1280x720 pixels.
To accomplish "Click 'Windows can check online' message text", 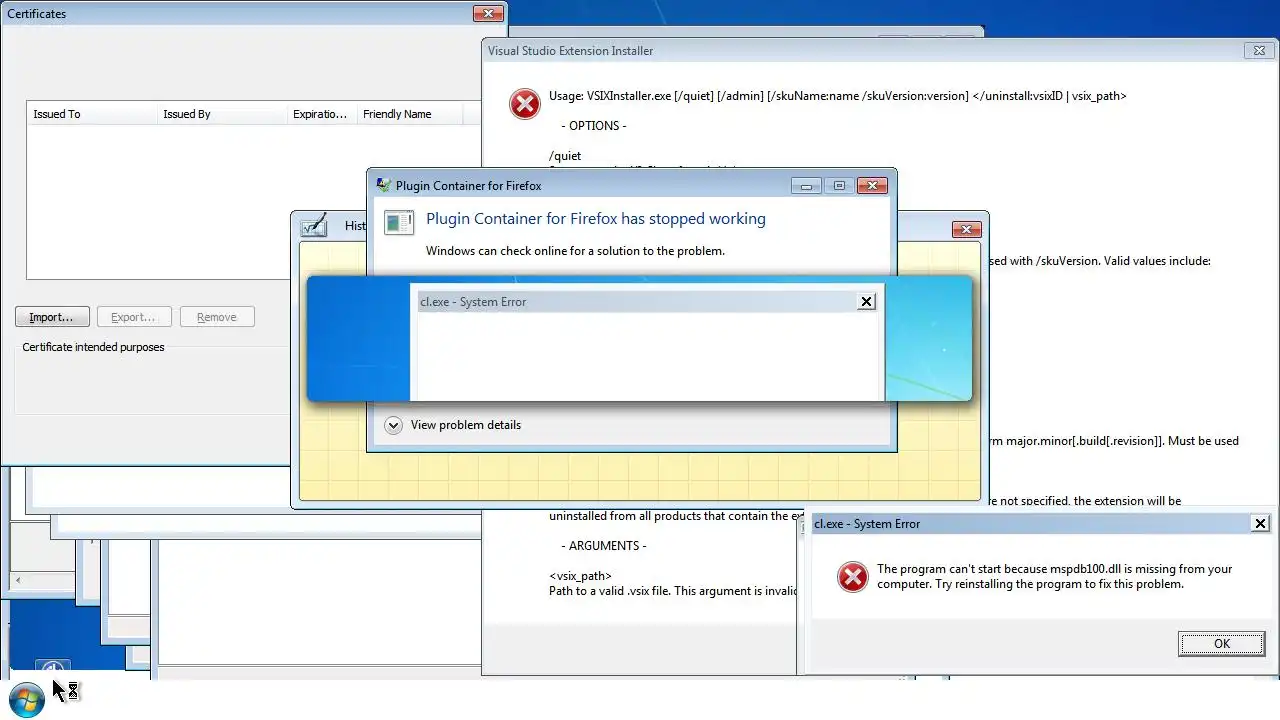I will (575, 251).
